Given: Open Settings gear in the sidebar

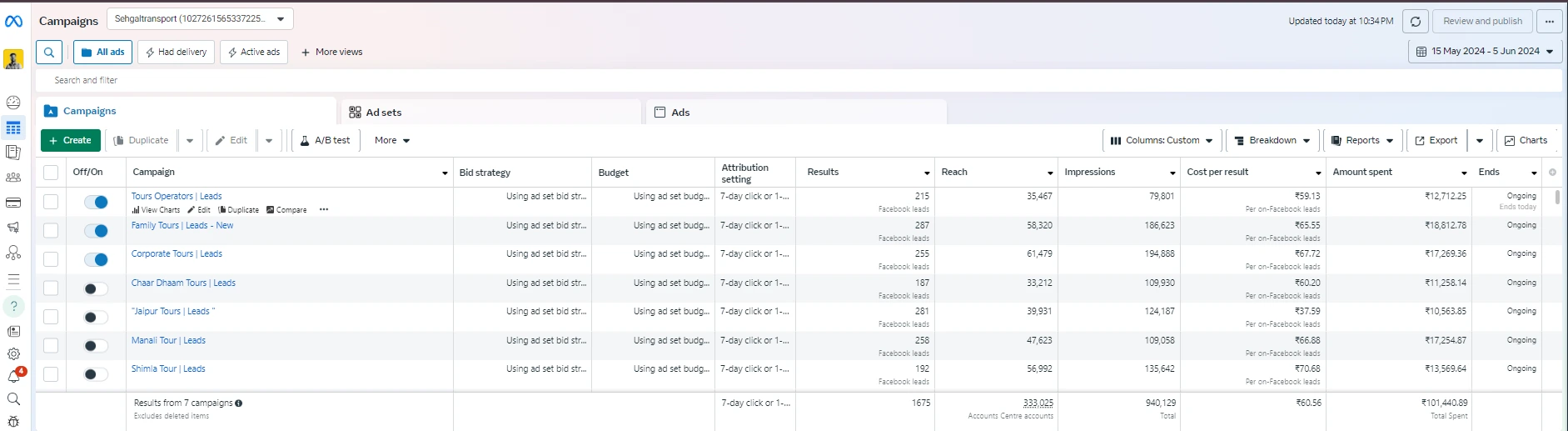Looking at the screenshot, I should tap(13, 353).
